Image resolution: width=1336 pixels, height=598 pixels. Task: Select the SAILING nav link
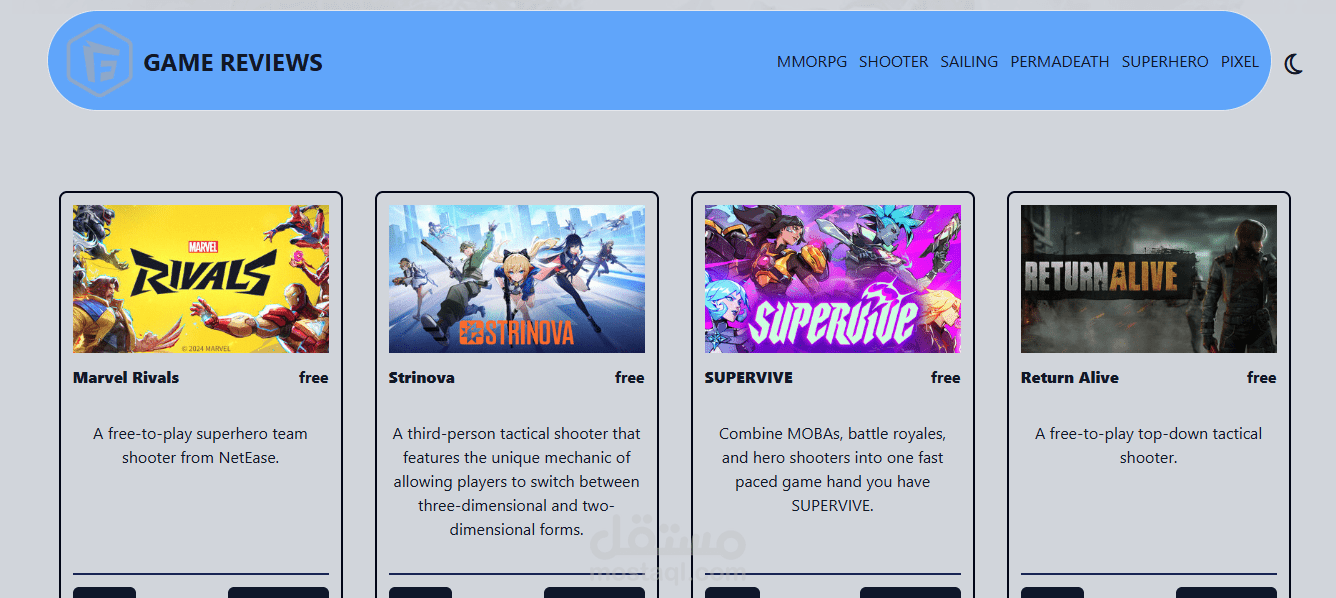coord(969,61)
